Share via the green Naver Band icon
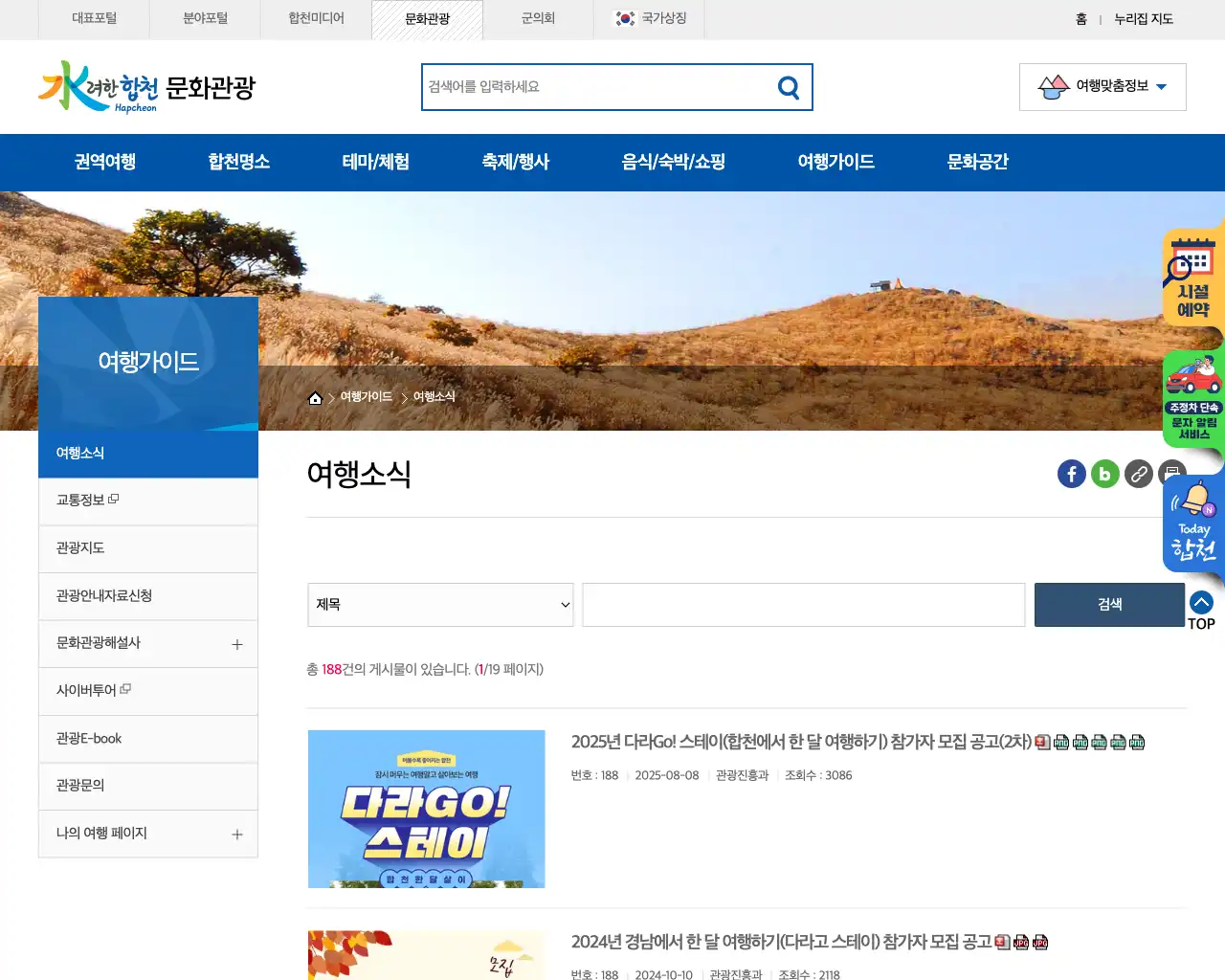Screen dimensions: 1225x980 pos(1104,474)
